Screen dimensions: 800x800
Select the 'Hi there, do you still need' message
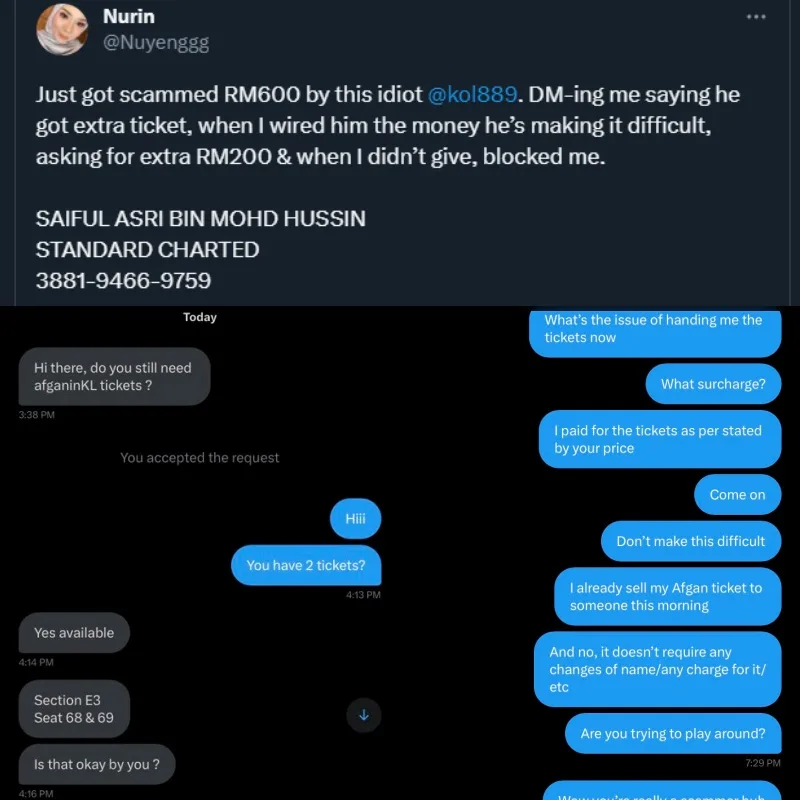click(114, 376)
